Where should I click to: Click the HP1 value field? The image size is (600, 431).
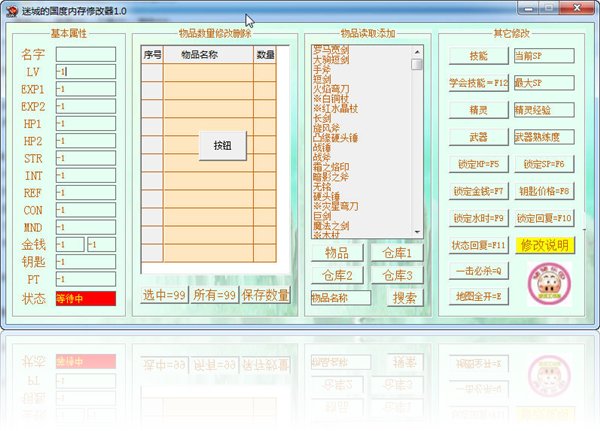click(86, 124)
